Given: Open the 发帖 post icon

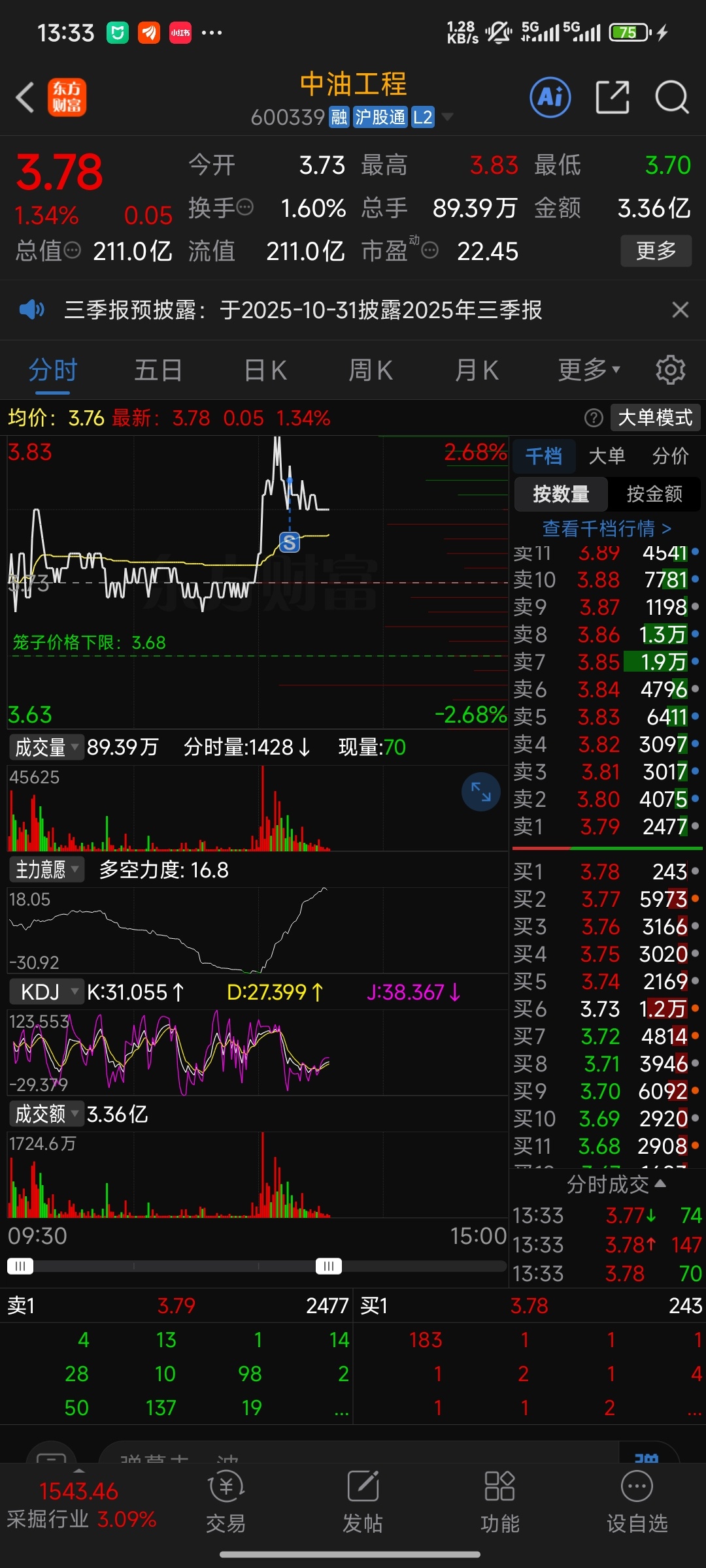Looking at the screenshot, I should click(363, 1501).
